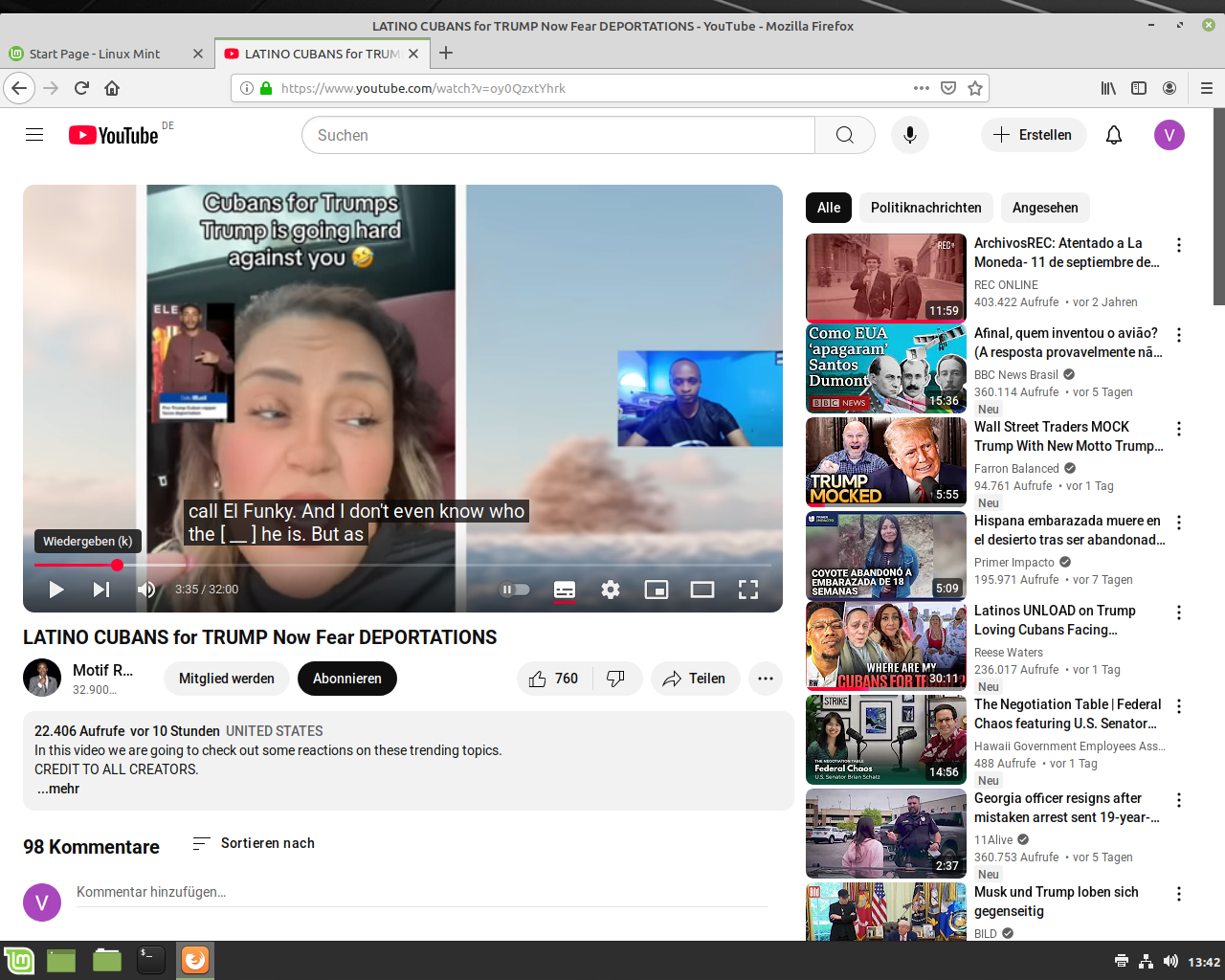Open the volume tray icon
Viewport: 1225px width, 980px height.
1170,961
